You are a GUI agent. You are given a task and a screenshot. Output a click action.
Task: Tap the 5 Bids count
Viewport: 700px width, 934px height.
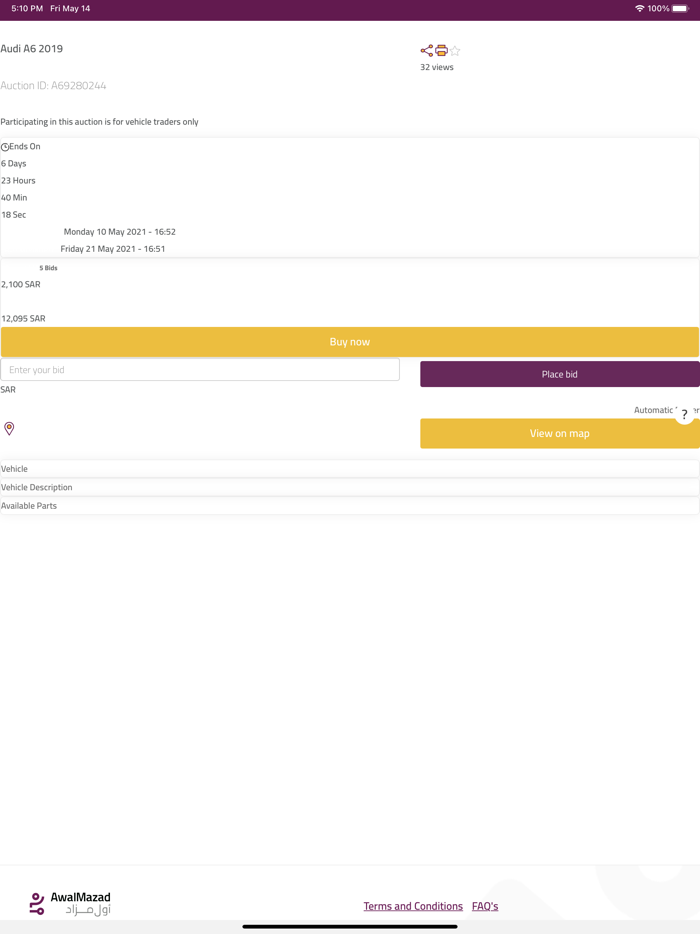click(48, 268)
